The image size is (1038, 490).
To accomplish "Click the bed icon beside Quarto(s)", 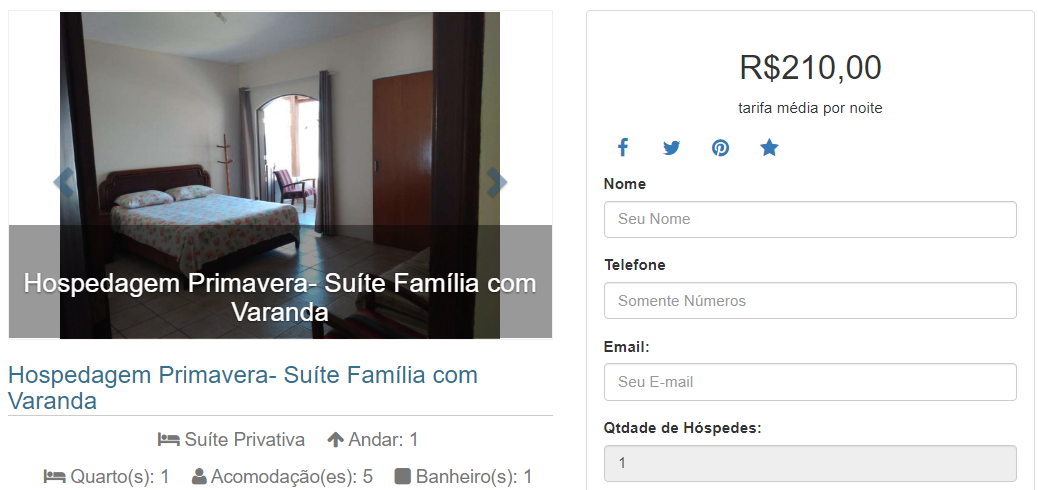I will [55, 476].
